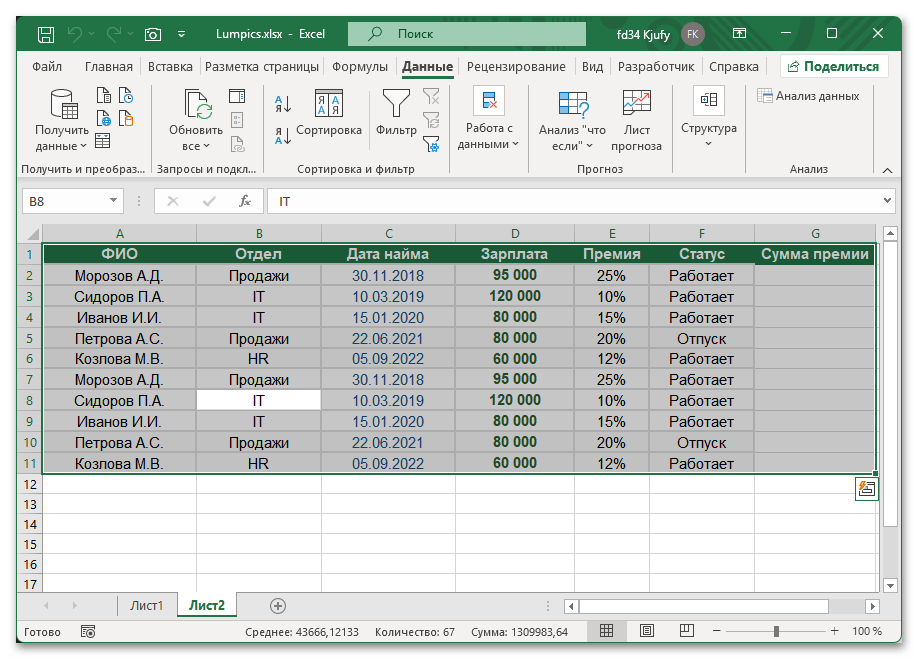
Task: Click the zoom slider in status bar
Action: [777, 631]
